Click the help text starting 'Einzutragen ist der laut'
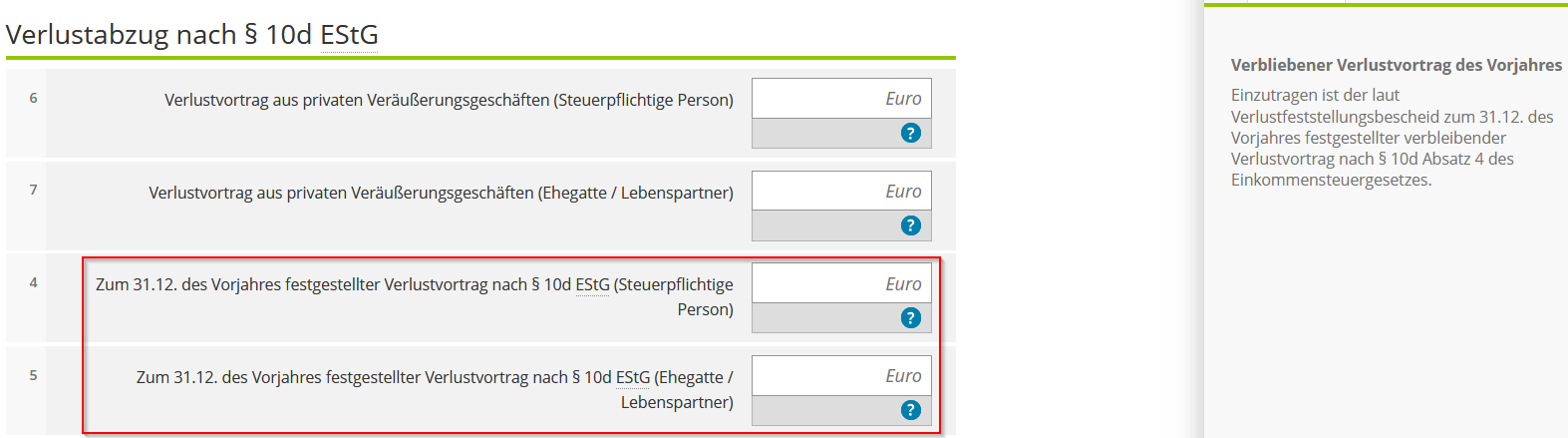 coord(1392,138)
